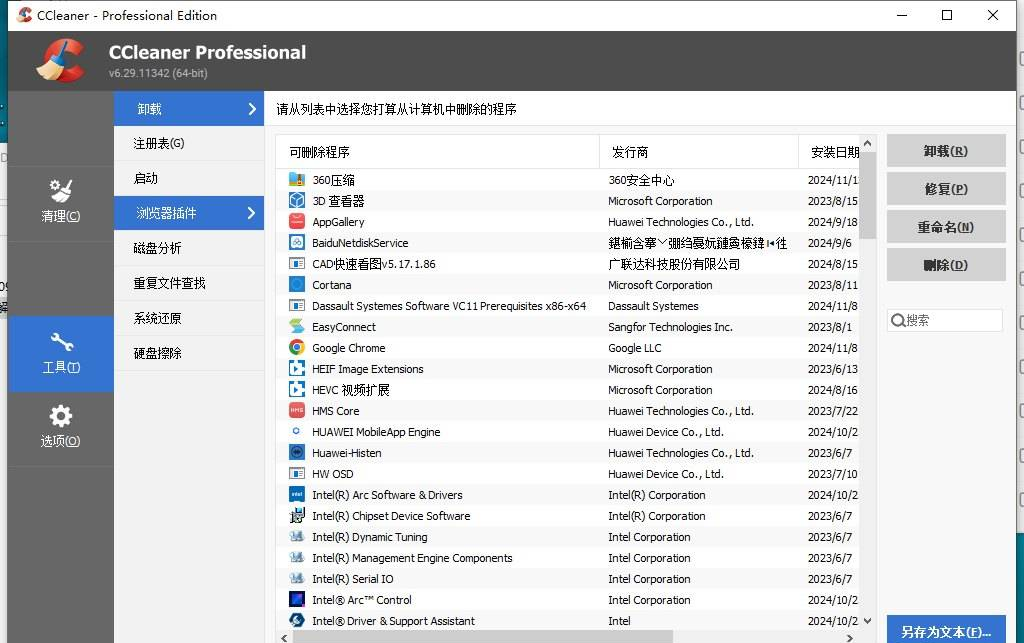Open the 注册表(G) registry section
Image resolution: width=1024 pixels, height=643 pixels.
point(159,144)
